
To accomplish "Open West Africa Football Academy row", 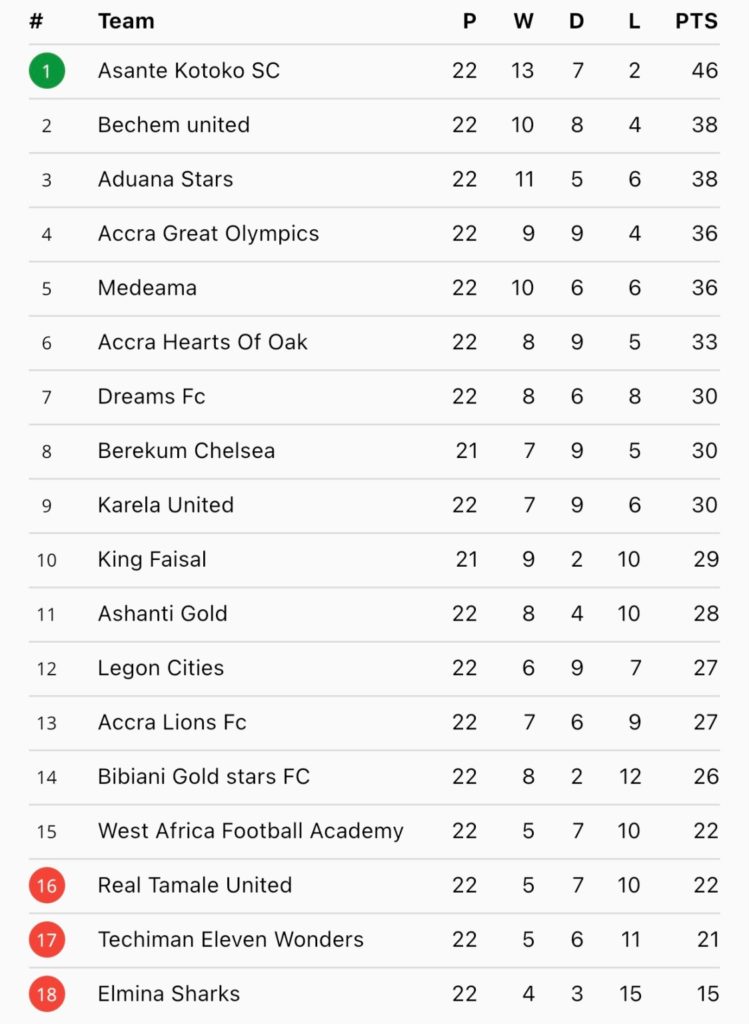I will [250, 831].
